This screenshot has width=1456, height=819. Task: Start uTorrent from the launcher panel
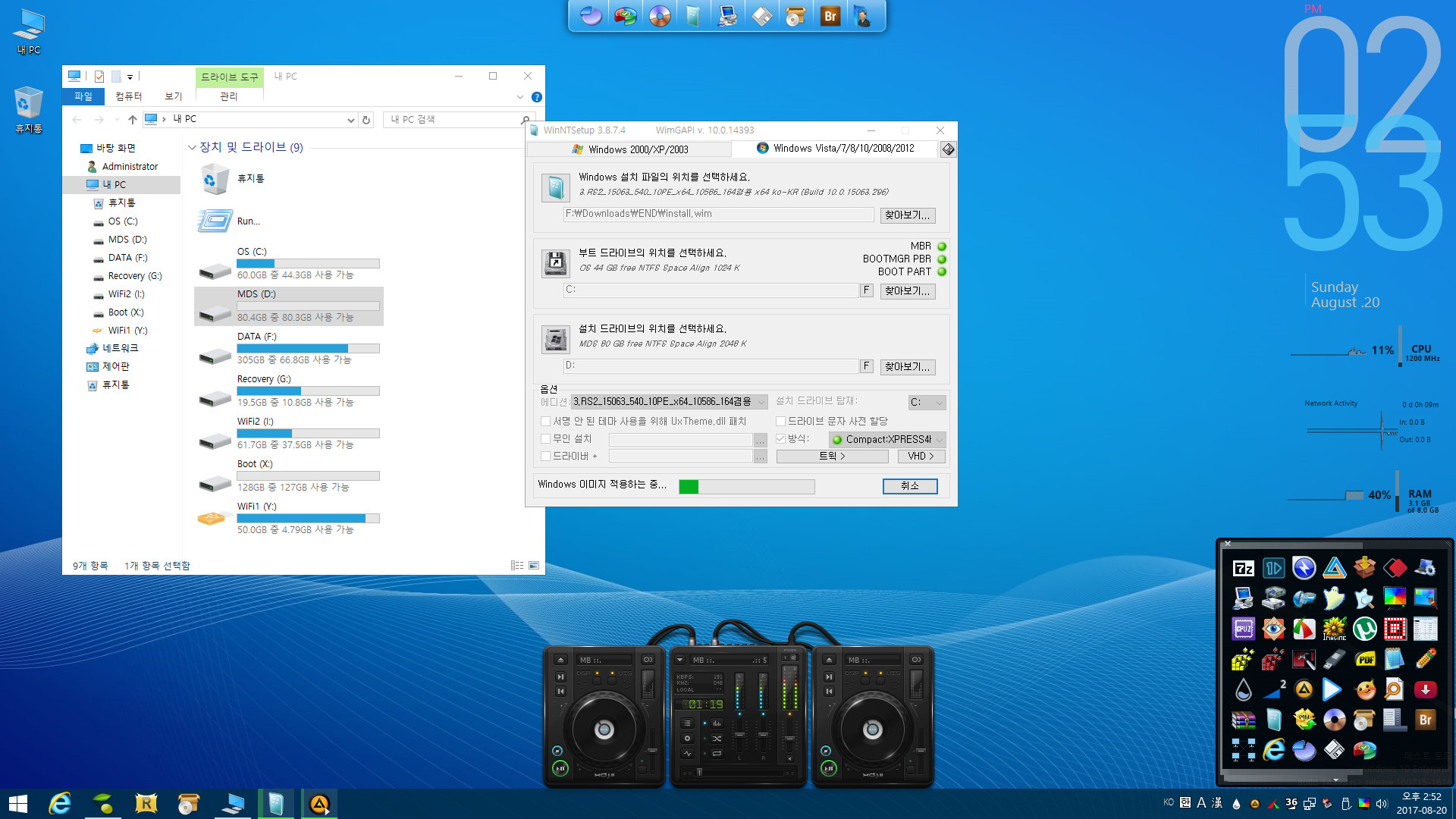click(1364, 629)
